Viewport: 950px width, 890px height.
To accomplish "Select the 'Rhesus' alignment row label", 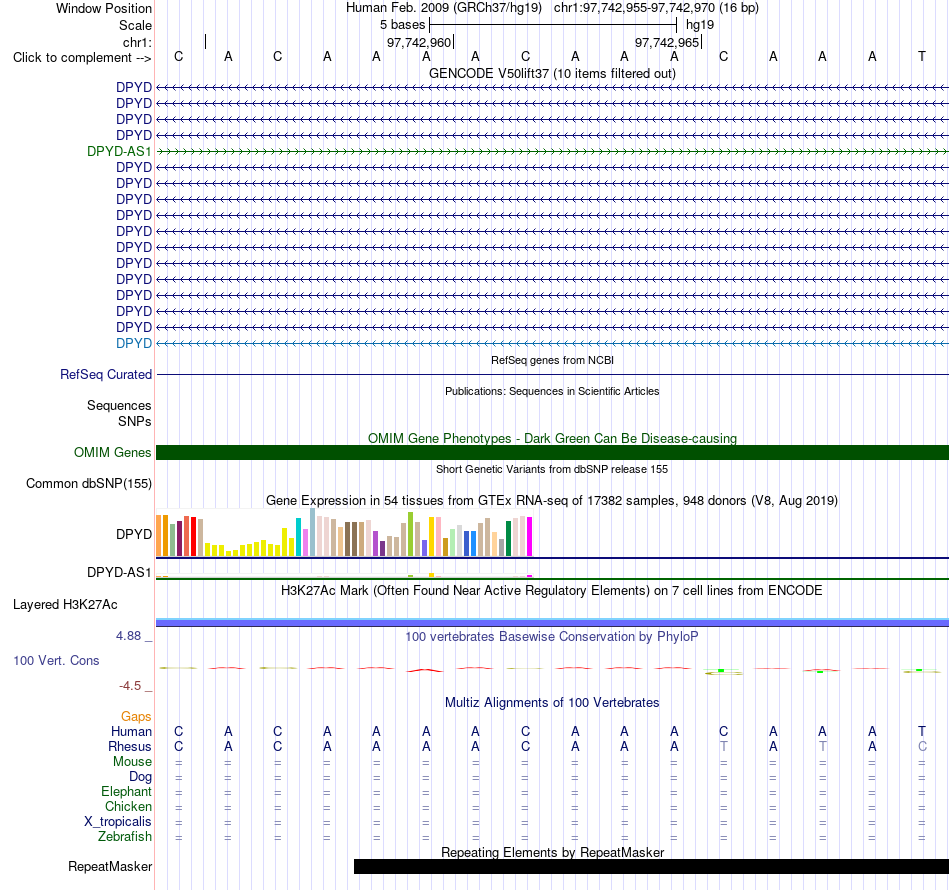I will [x=130, y=747].
